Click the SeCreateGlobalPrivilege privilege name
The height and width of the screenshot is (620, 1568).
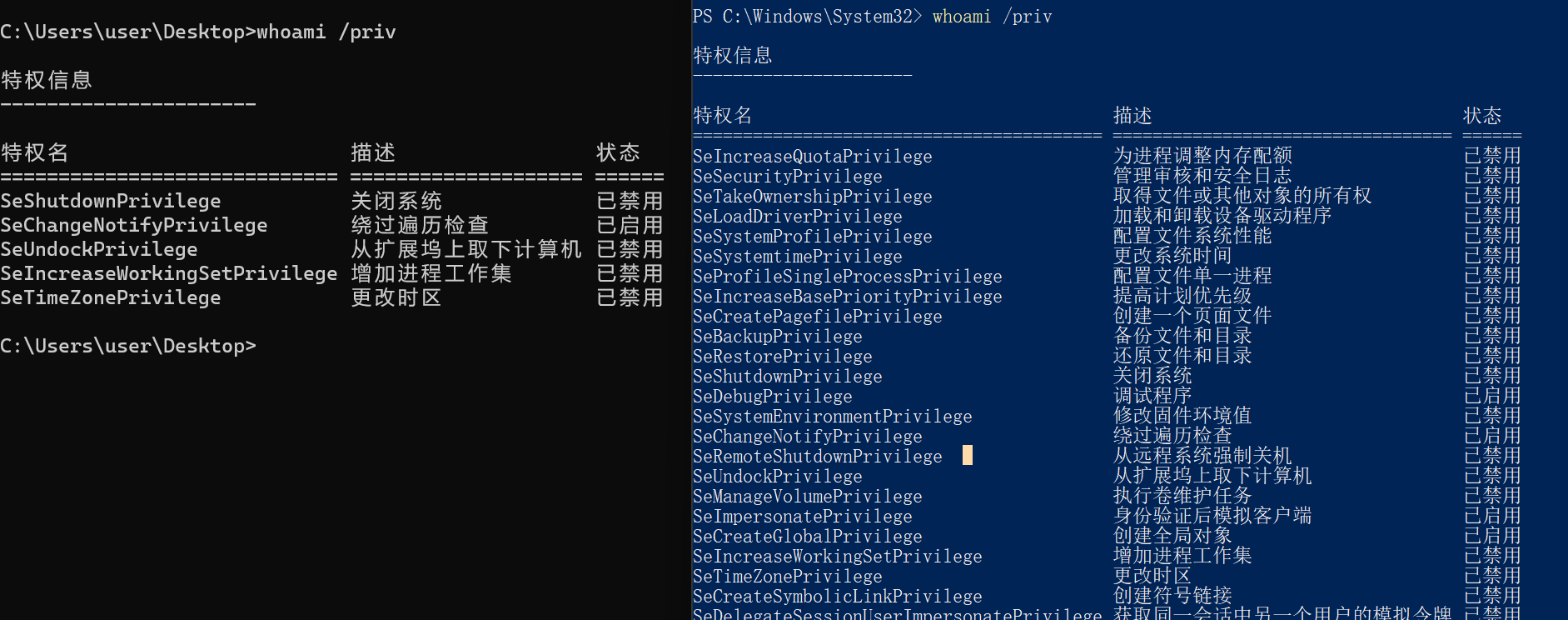(807, 537)
